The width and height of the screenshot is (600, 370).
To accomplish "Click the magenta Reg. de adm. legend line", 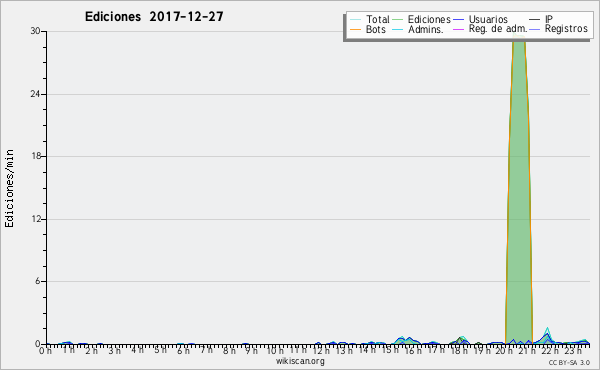I will click(458, 29).
